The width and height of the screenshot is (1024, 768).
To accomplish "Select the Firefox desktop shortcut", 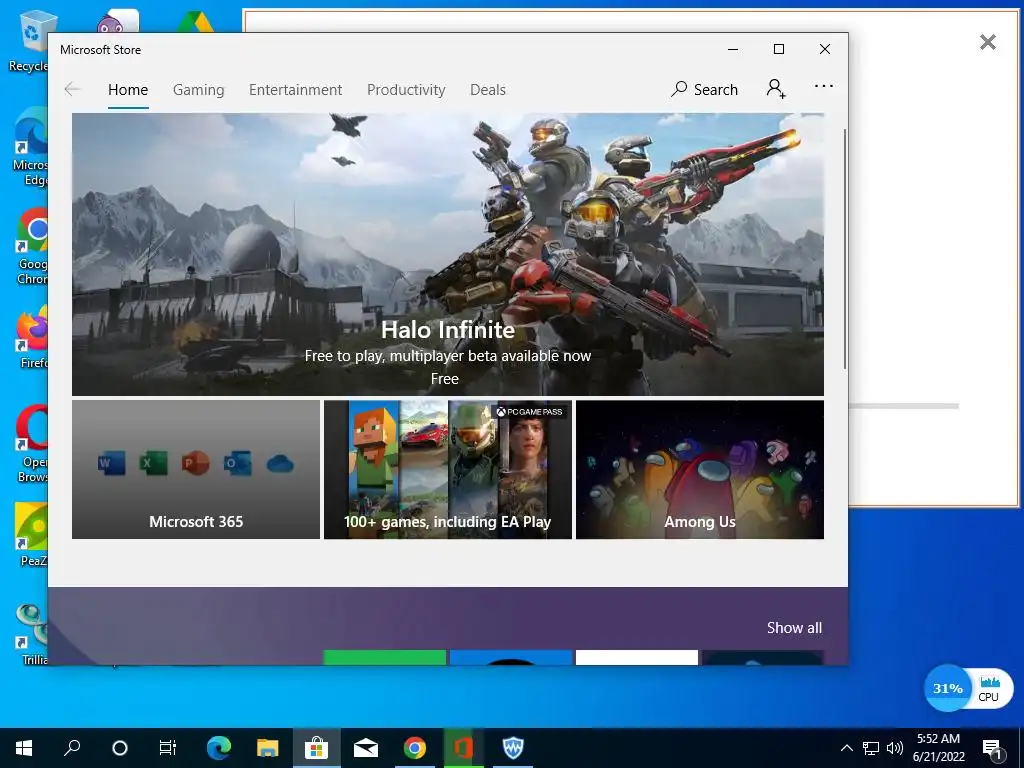I will coord(33,336).
